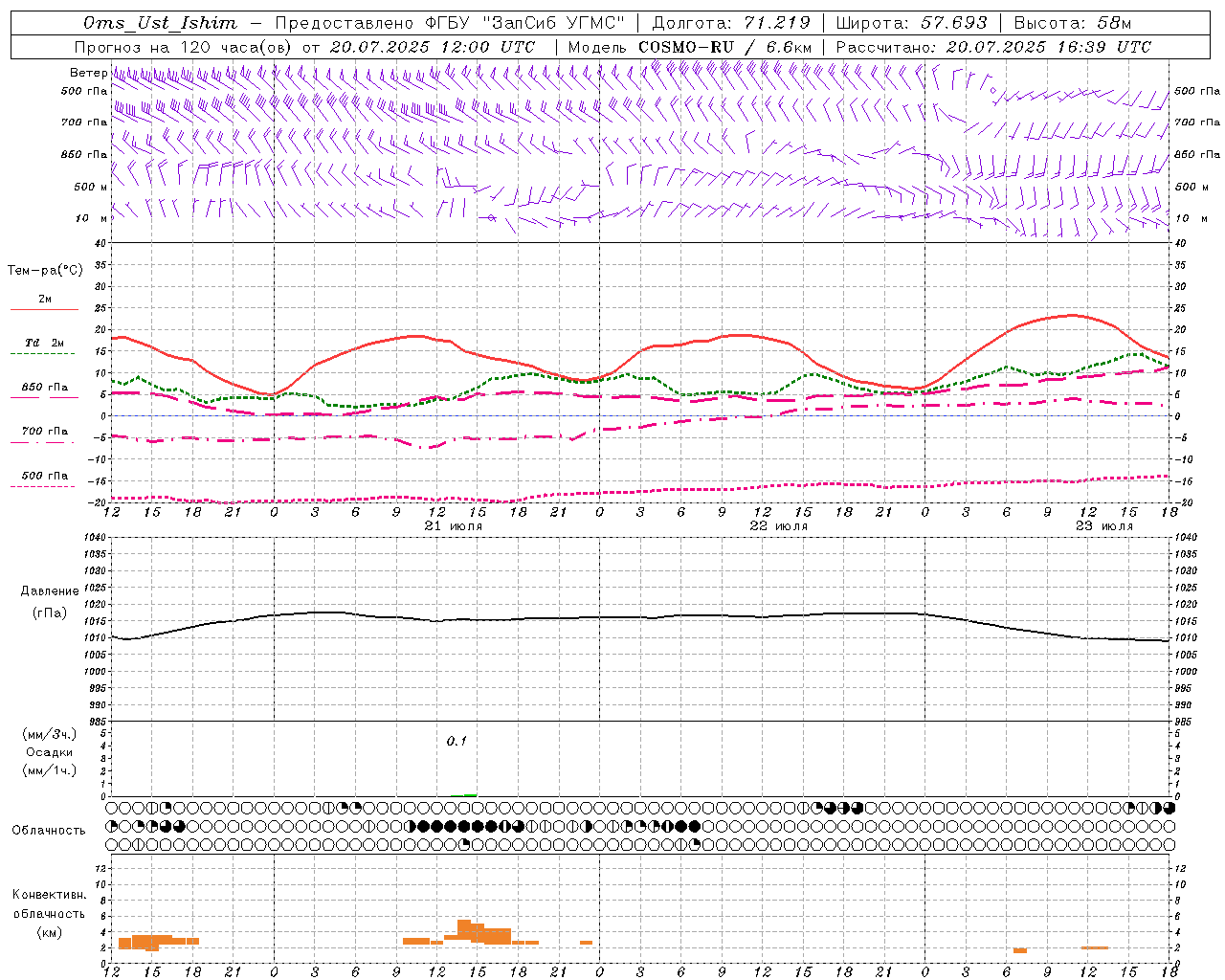Click the Широта: 57.693 value
The image size is (1225, 980).
point(911,23)
